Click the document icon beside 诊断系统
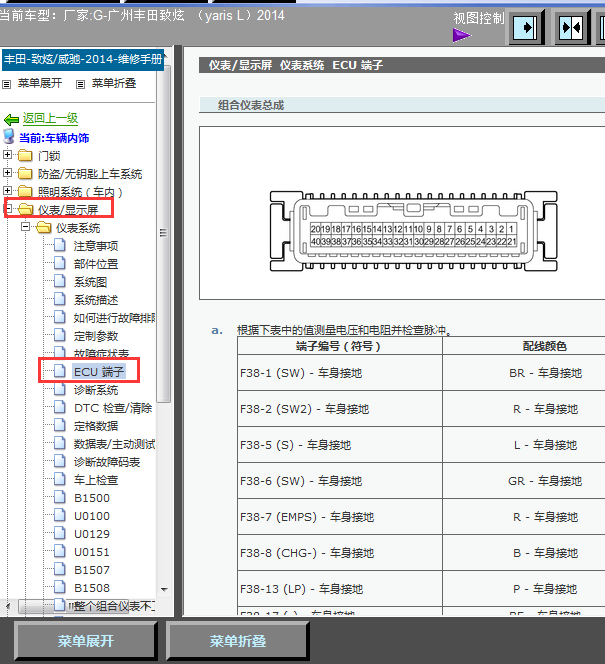Image resolution: width=605 pixels, height=664 pixels. 60,389
